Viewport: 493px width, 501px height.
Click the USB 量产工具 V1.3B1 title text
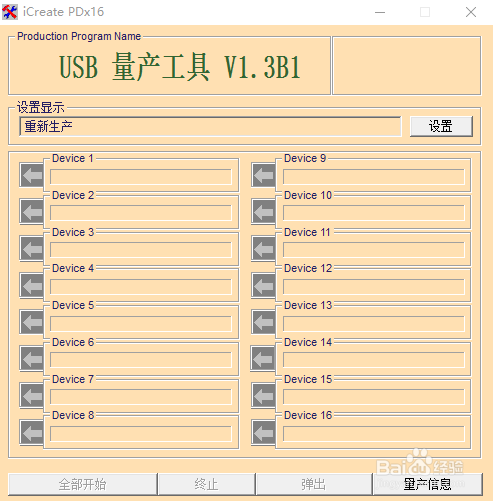(x=180, y=67)
